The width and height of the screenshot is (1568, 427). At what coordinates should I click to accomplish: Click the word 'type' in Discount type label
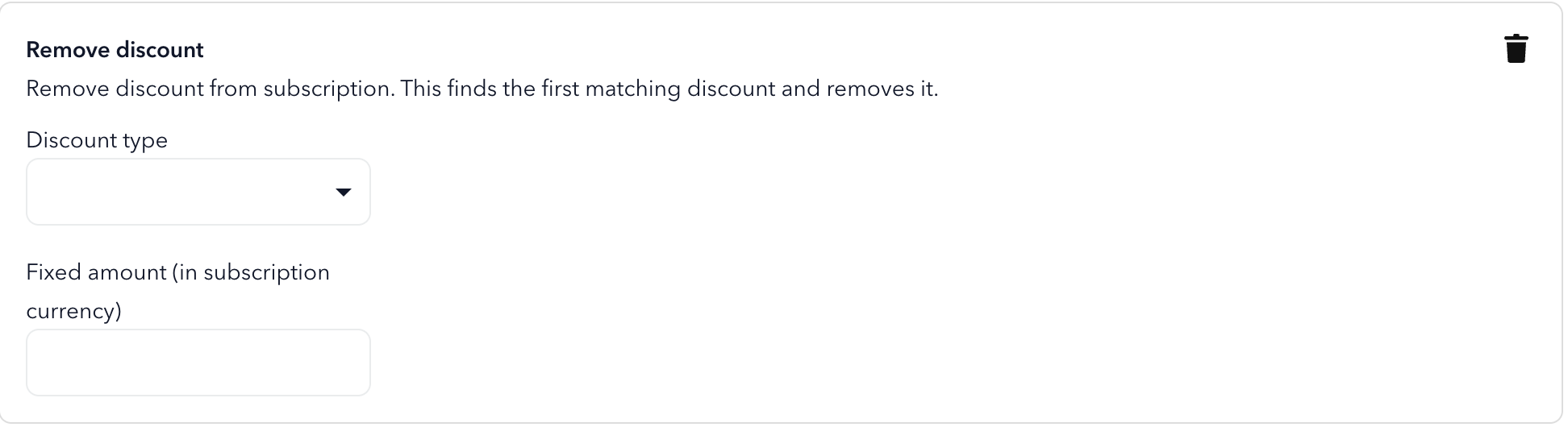(145, 141)
